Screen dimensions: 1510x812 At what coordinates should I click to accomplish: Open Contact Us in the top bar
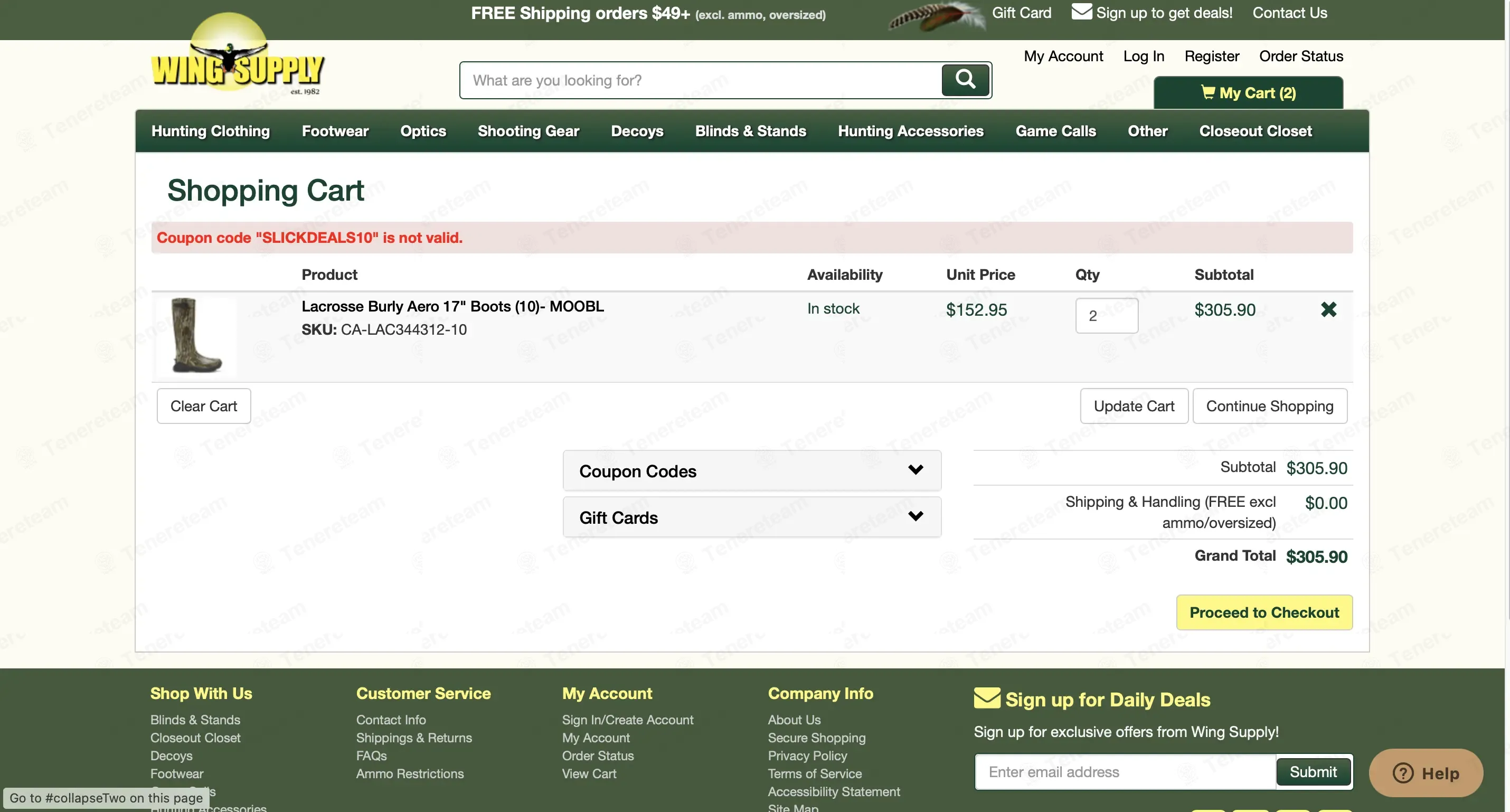(x=1290, y=12)
